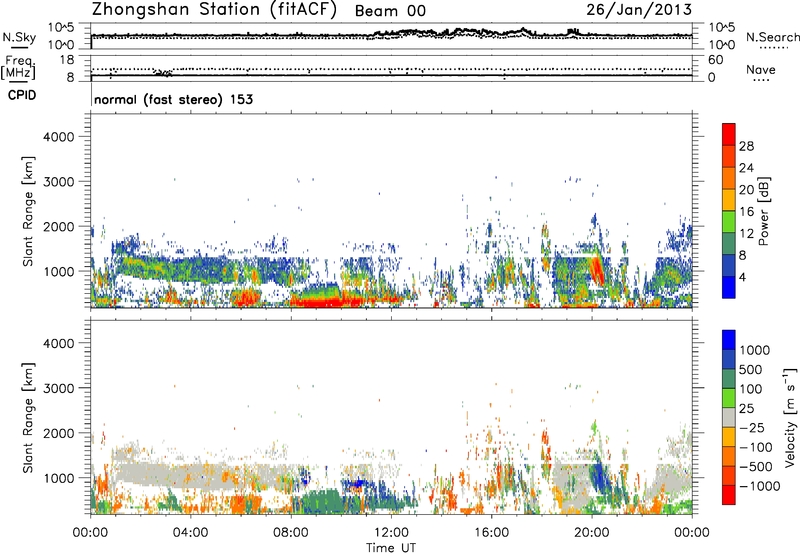Click the "Velocity [m s⁻¹]" colorbar title
800x554 pixels.
pyautogui.click(x=789, y=417)
